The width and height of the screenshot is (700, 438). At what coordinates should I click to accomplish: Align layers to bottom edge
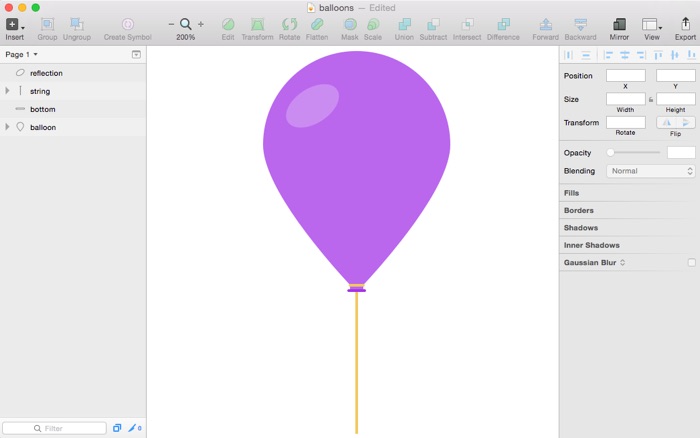(x=691, y=55)
